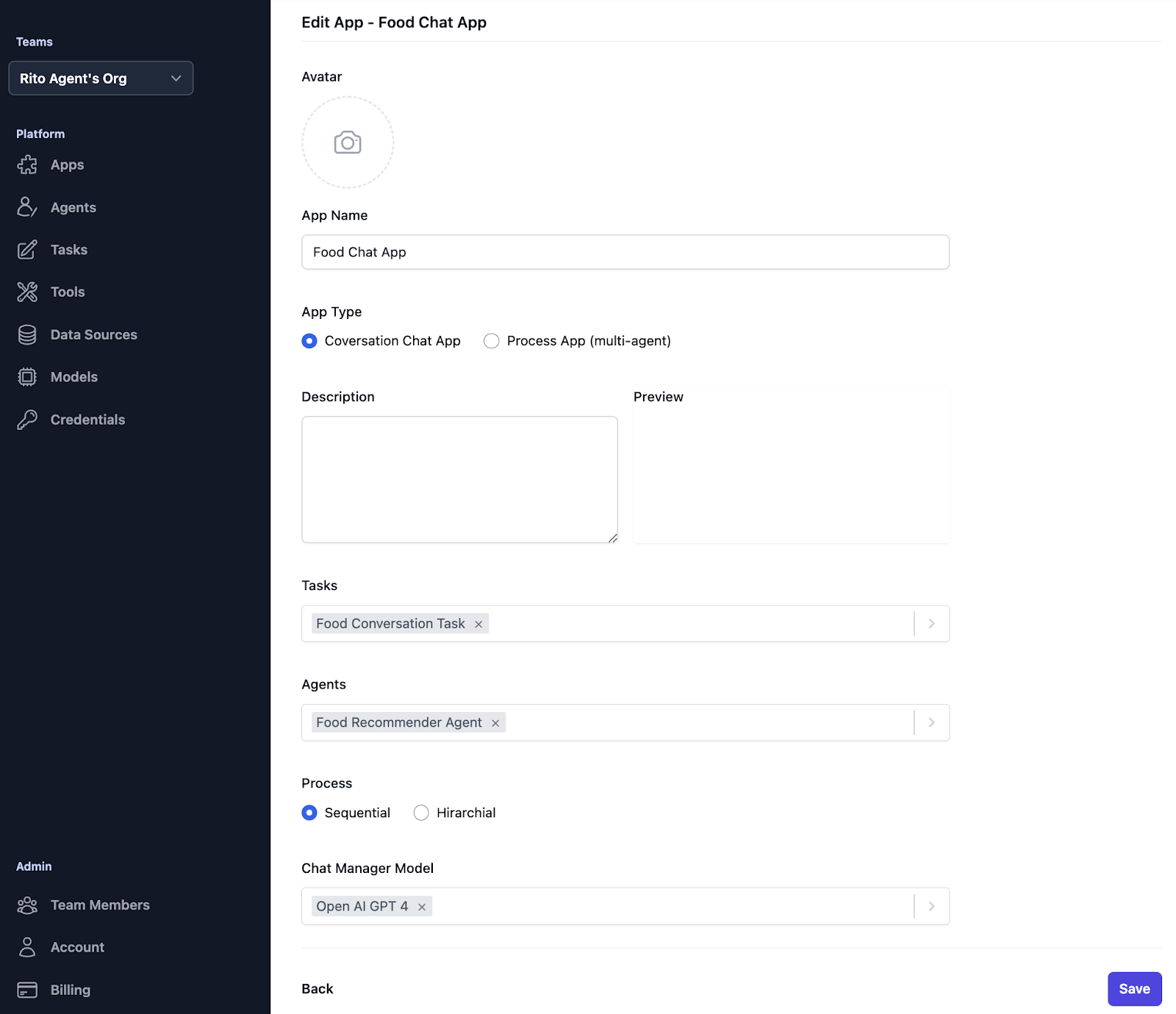Go to Agents in the sidebar
The width and height of the screenshot is (1176, 1014).
click(73, 207)
